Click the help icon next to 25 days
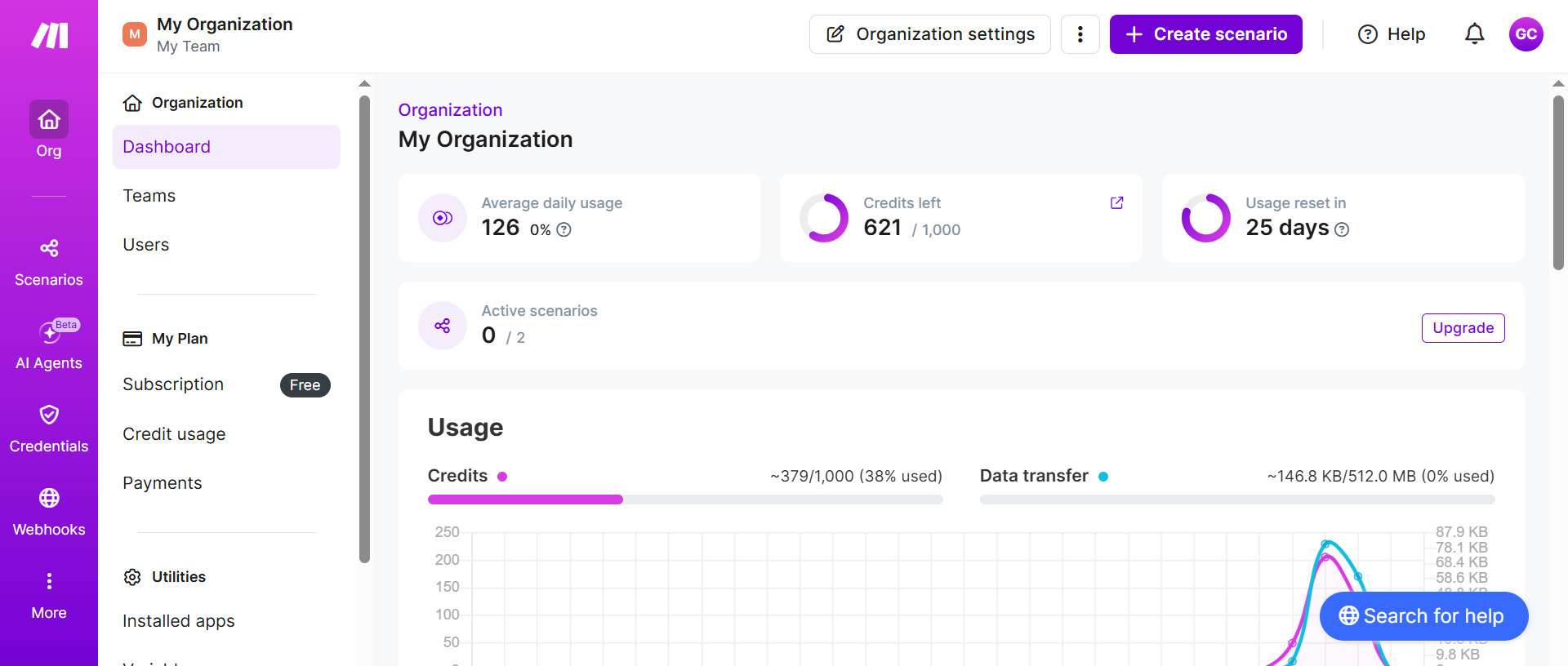The width and height of the screenshot is (1568, 666). (1342, 230)
